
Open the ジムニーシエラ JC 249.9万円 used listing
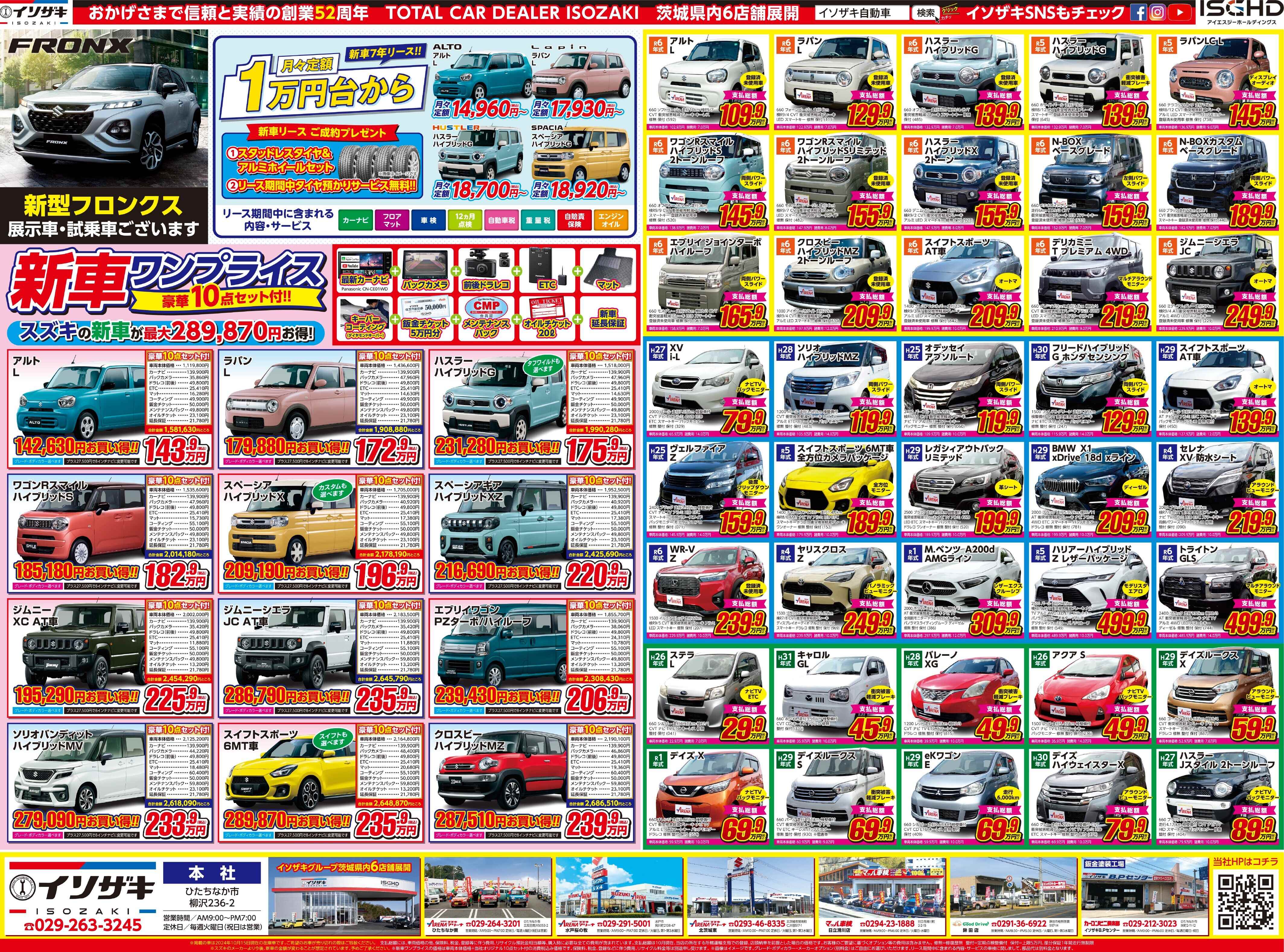[1217, 284]
